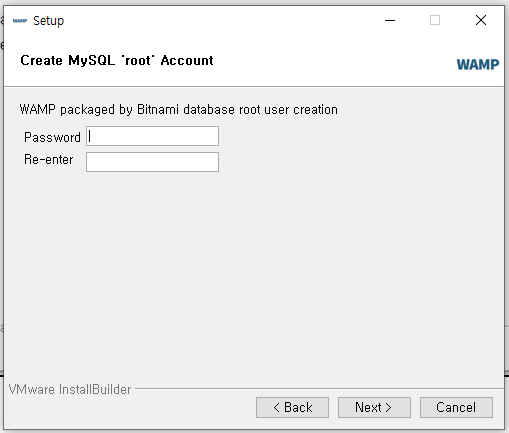Click the Setup title text
This screenshot has width=509, height=433.
point(48,21)
